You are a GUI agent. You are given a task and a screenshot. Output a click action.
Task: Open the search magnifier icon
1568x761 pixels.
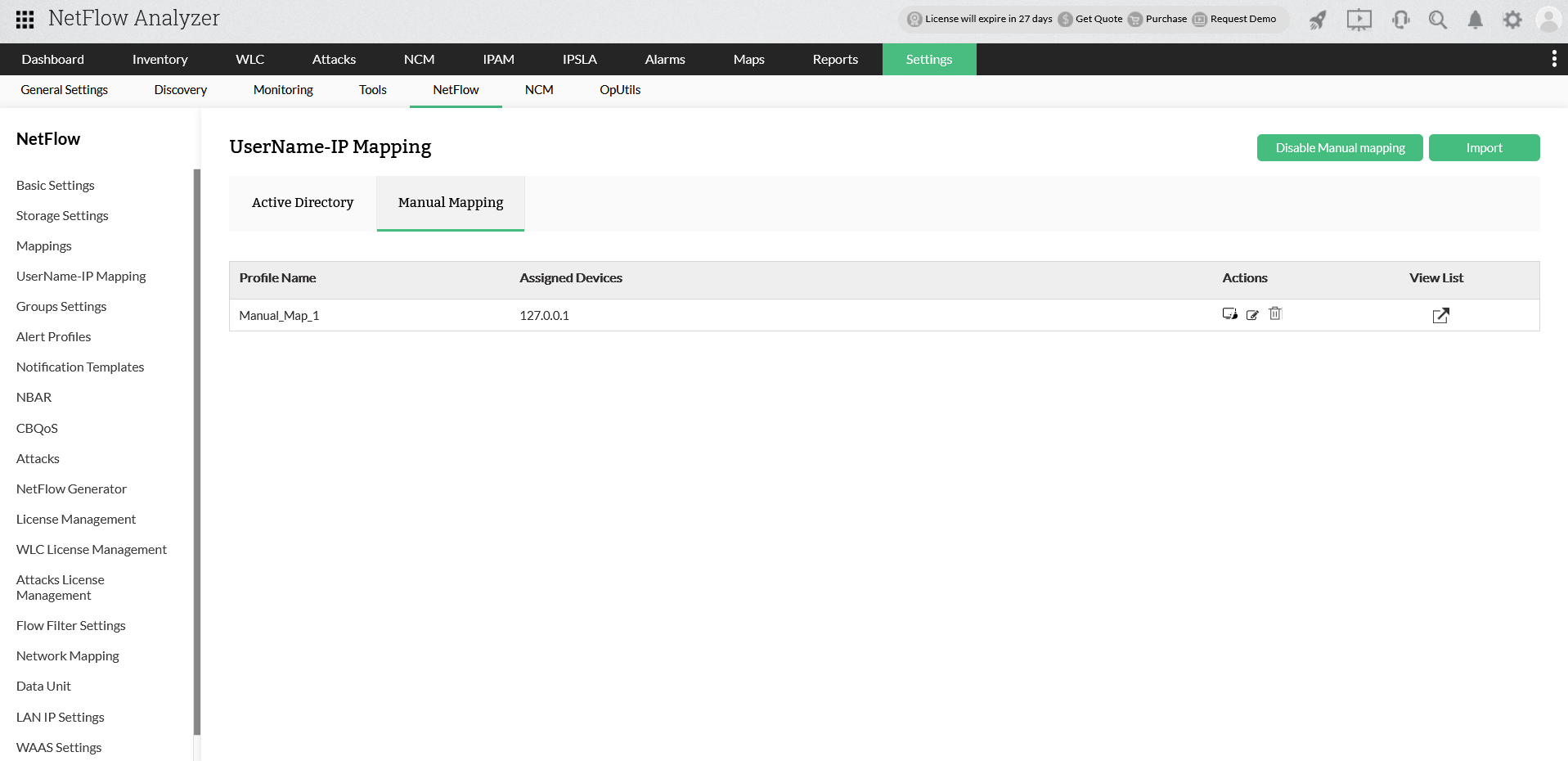click(1438, 20)
